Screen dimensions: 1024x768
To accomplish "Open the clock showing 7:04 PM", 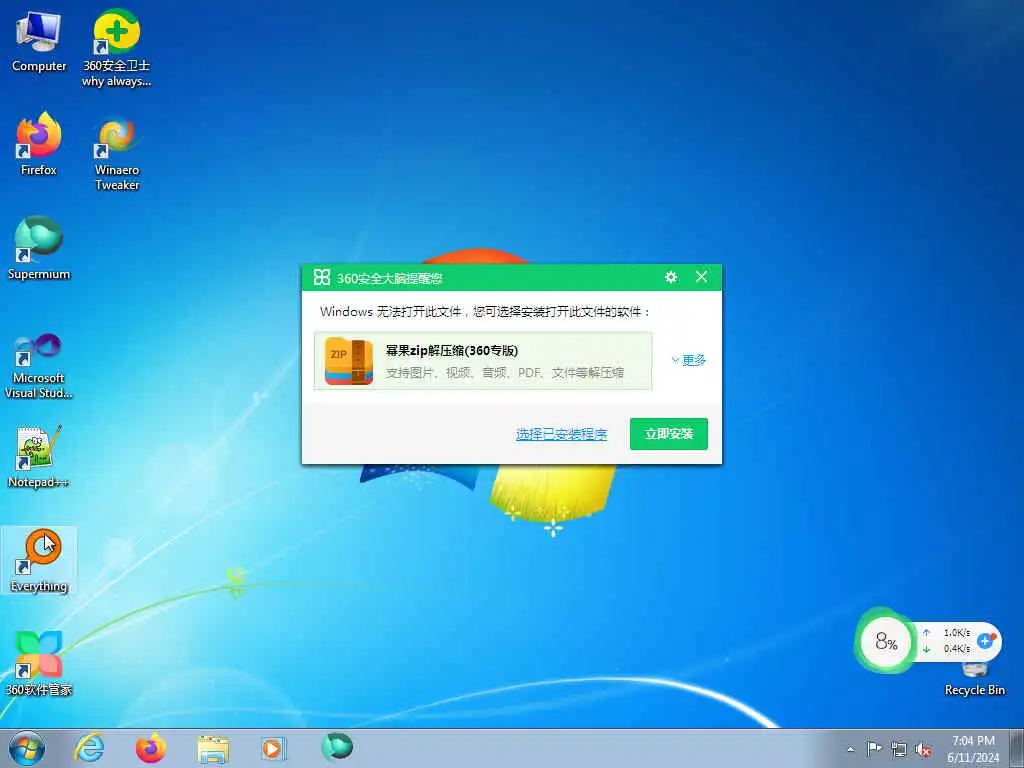I will point(973,749).
